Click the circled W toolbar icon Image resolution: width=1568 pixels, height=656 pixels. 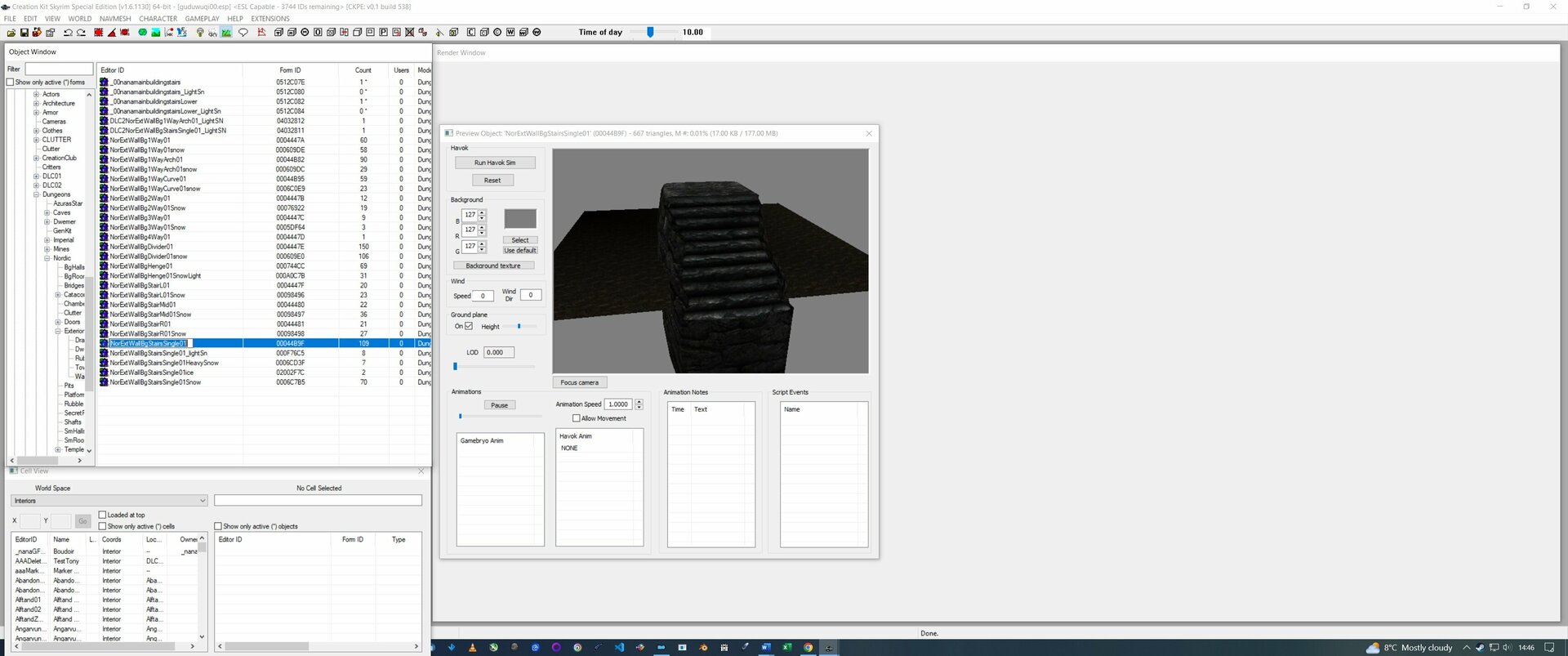pyautogui.click(x=537, y=33)
